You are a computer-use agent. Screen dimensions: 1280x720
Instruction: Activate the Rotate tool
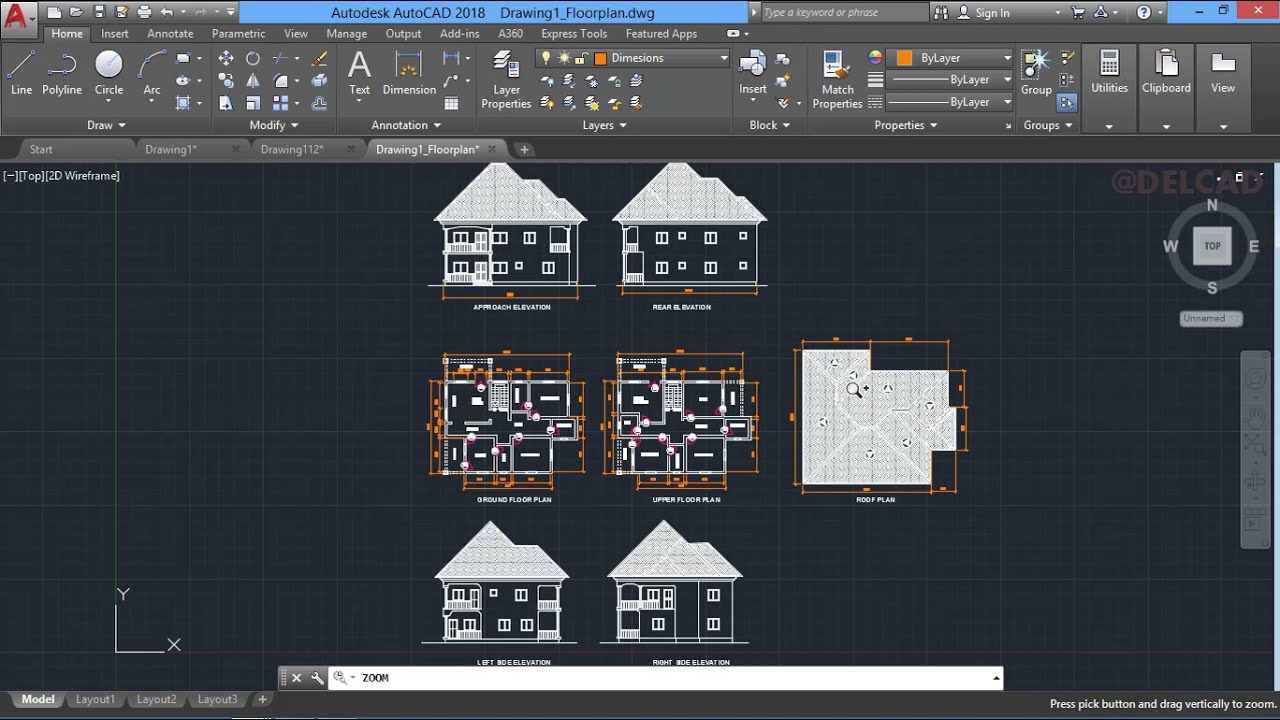253,58
